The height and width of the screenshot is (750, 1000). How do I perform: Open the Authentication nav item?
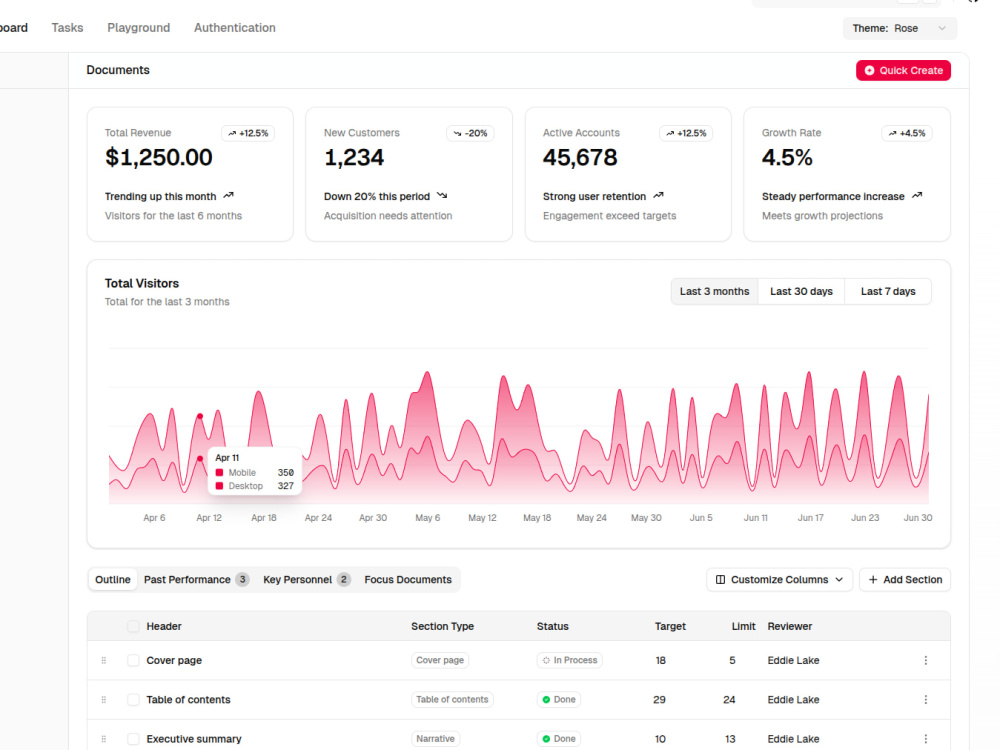(235, 28)
